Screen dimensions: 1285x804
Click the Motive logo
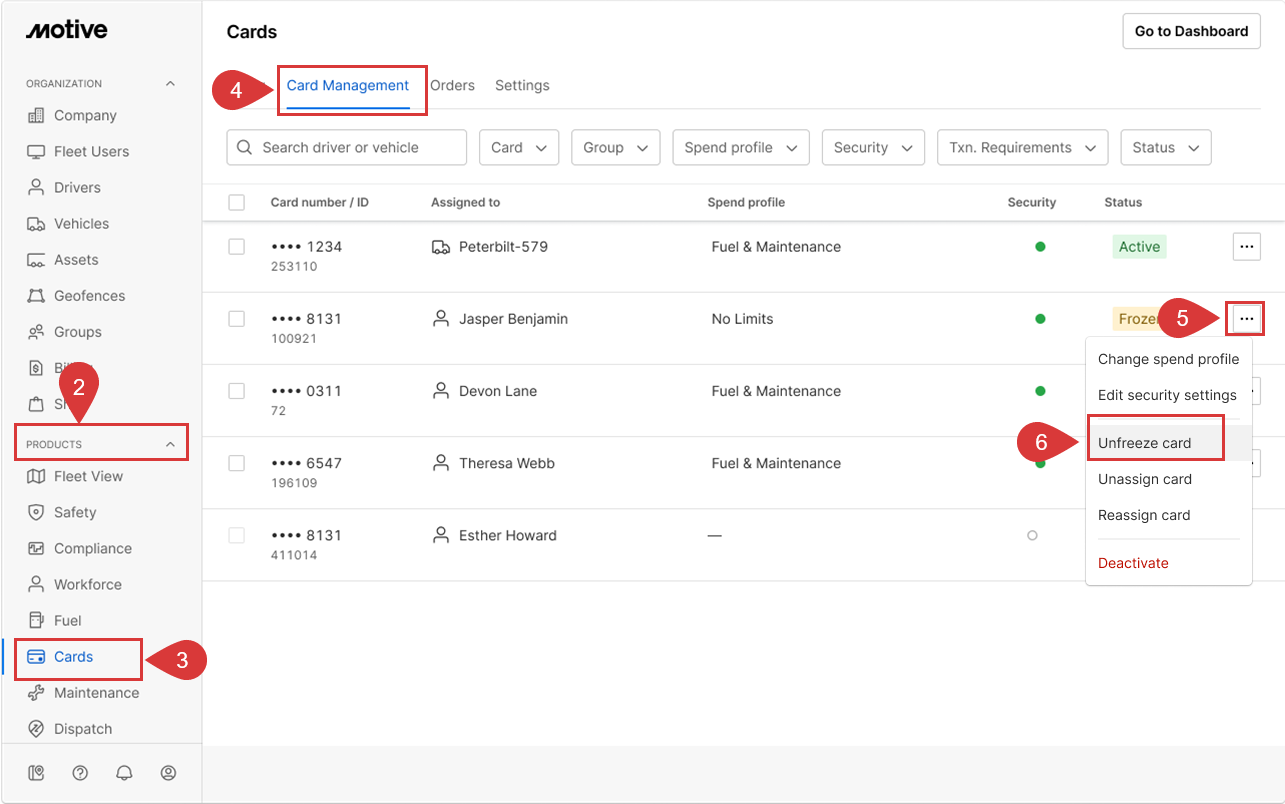tap(66, 30)
